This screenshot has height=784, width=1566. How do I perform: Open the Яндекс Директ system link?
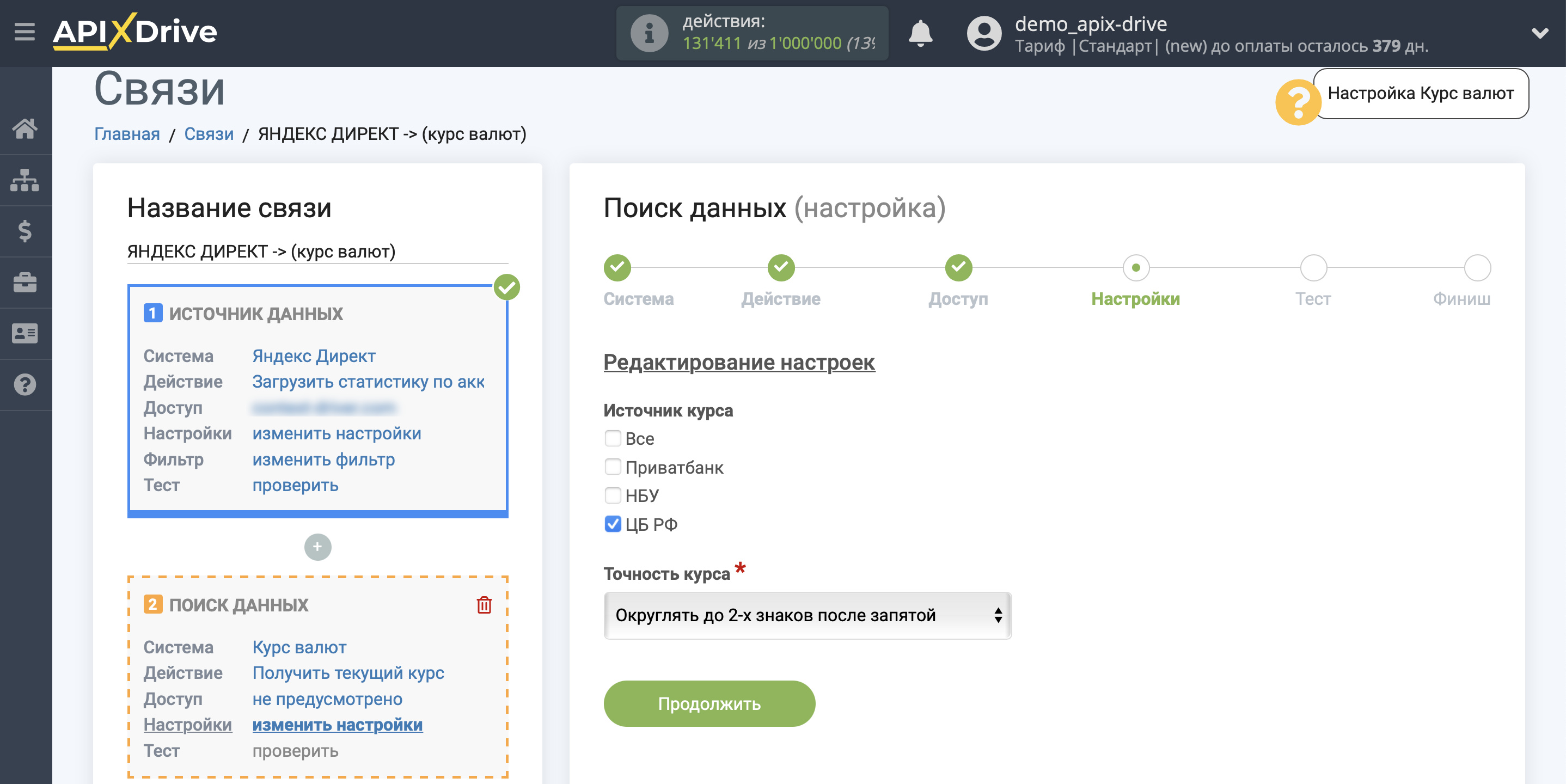314,356
